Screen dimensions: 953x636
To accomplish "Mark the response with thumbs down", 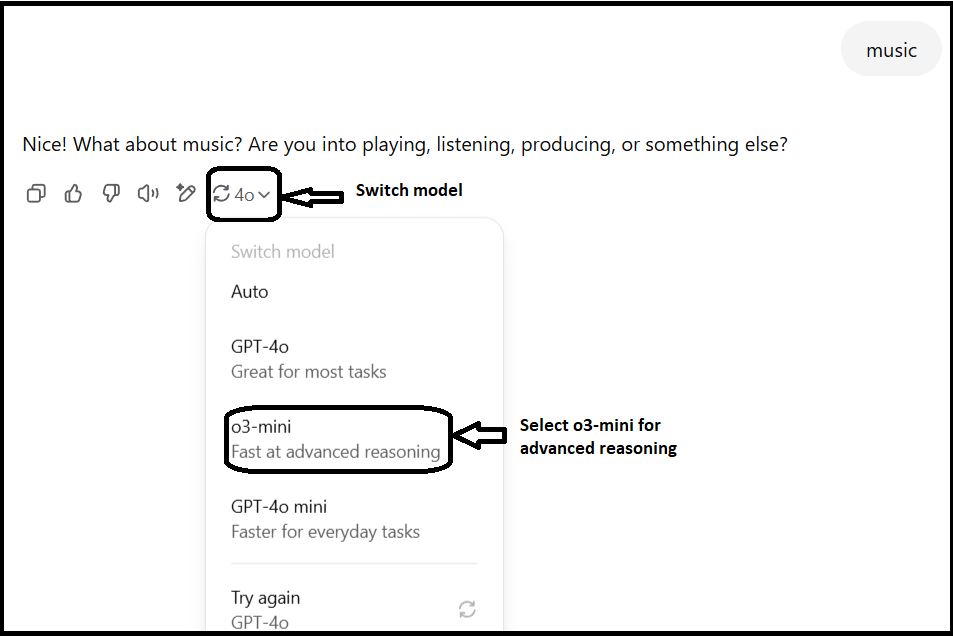I will coord(111,193).
